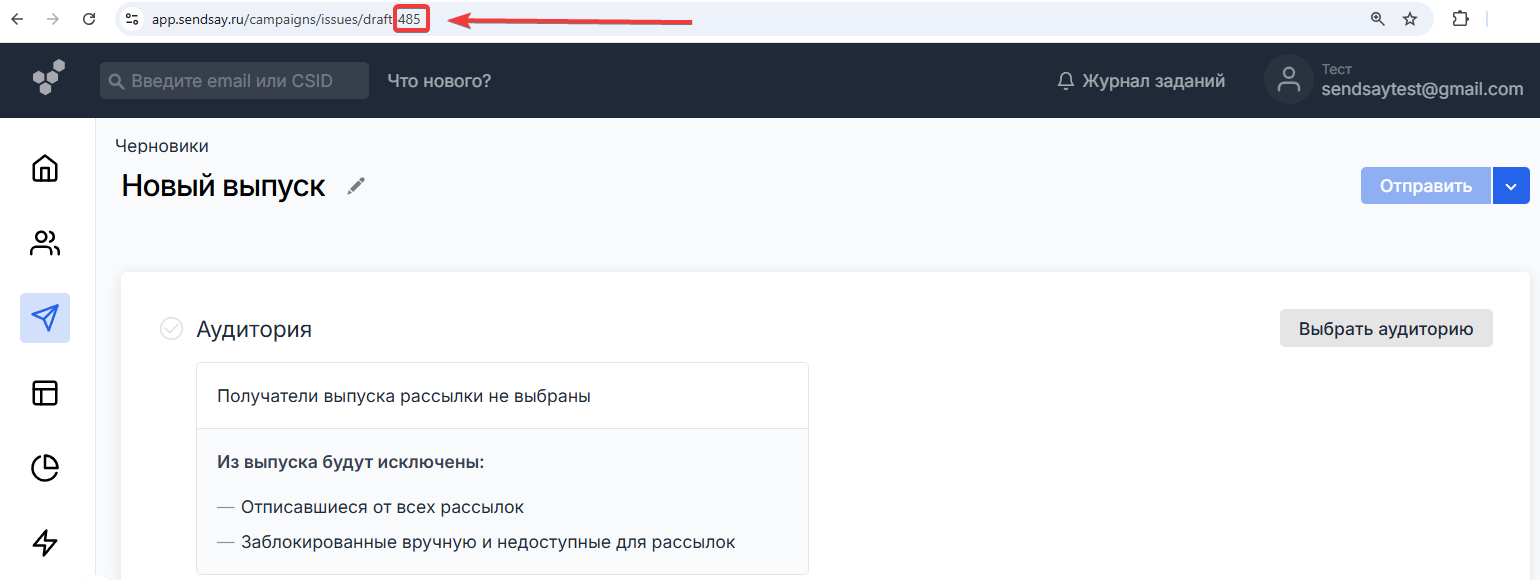Open Журнал заданий

1141,81
